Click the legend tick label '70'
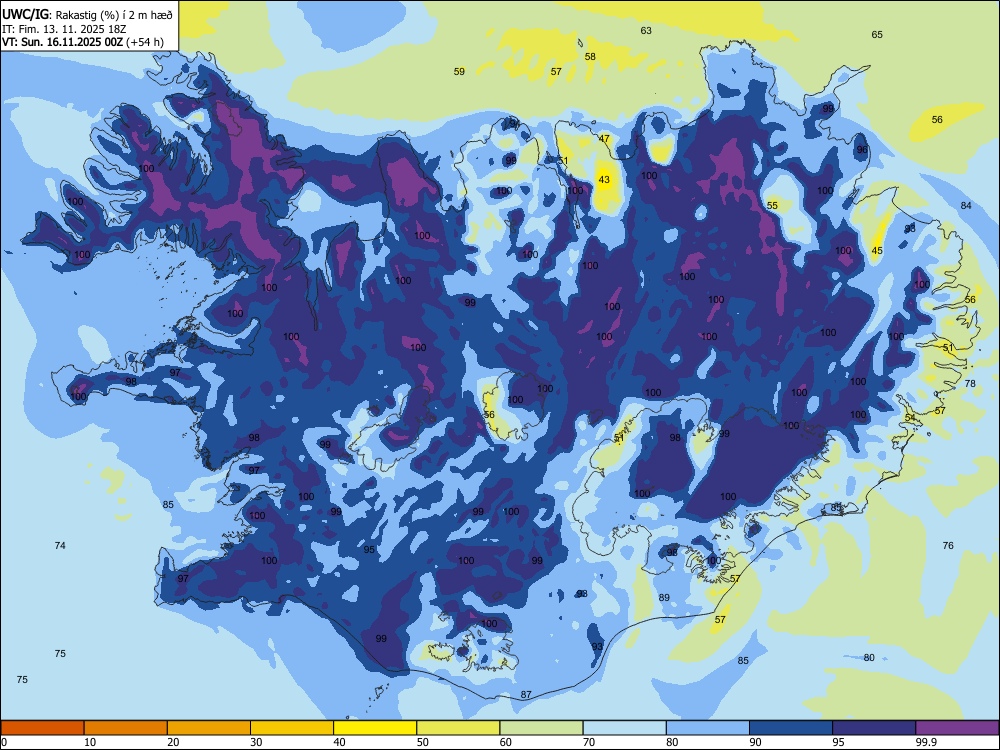The height and width of the screenshot is (750, 1000). [x=589, y=742]
